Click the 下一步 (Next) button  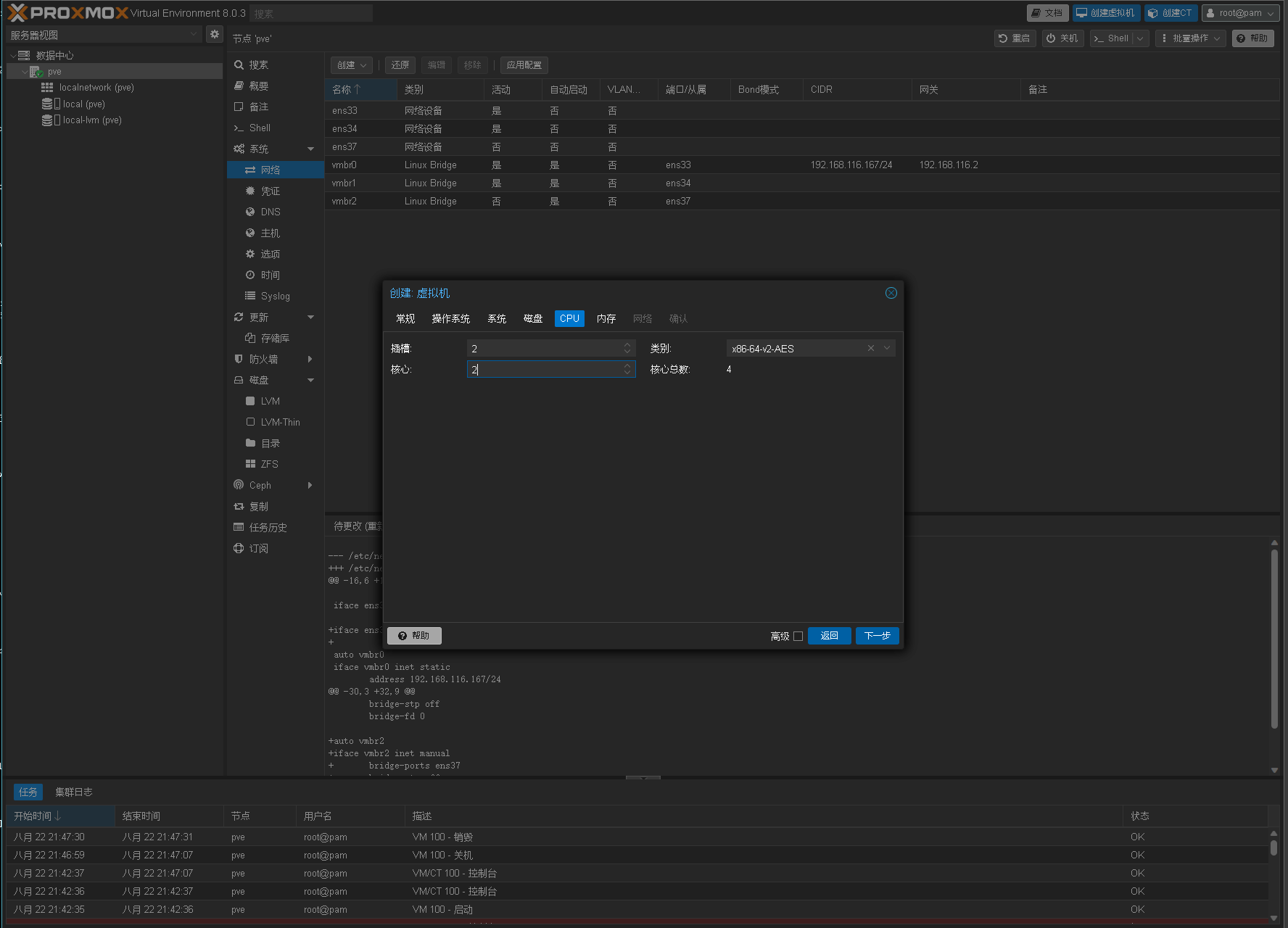[877, 636]
